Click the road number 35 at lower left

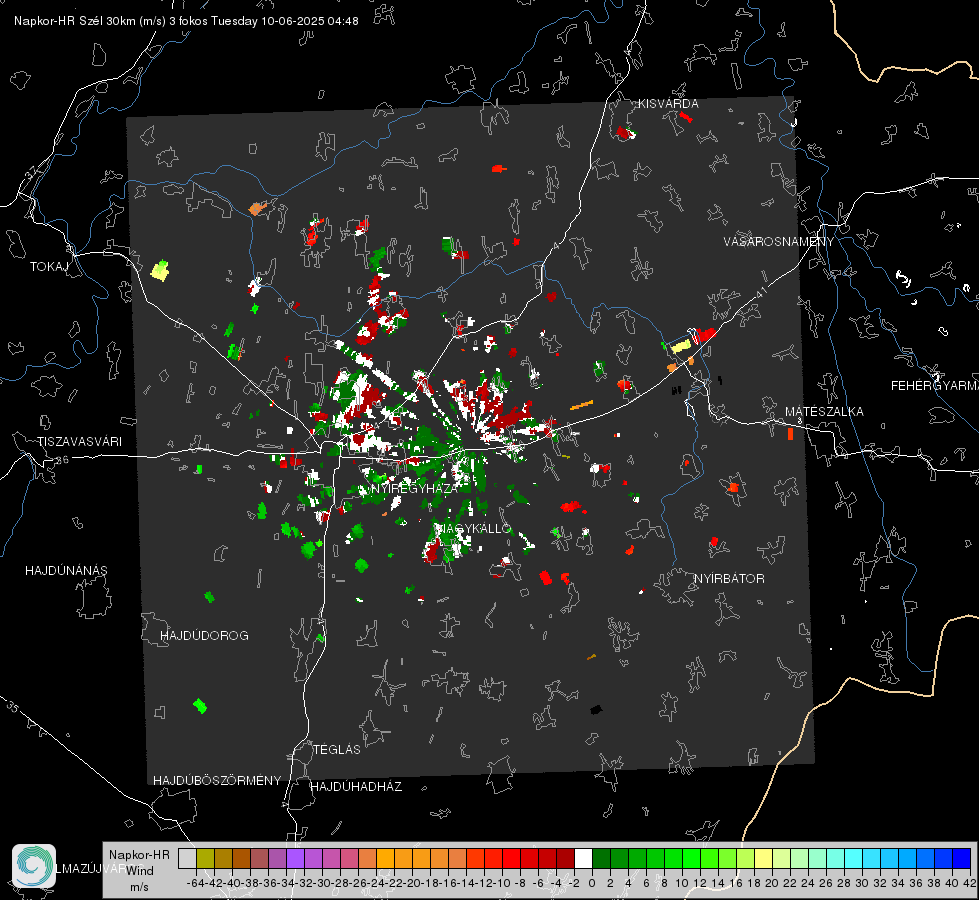click(x=13, y=707)
